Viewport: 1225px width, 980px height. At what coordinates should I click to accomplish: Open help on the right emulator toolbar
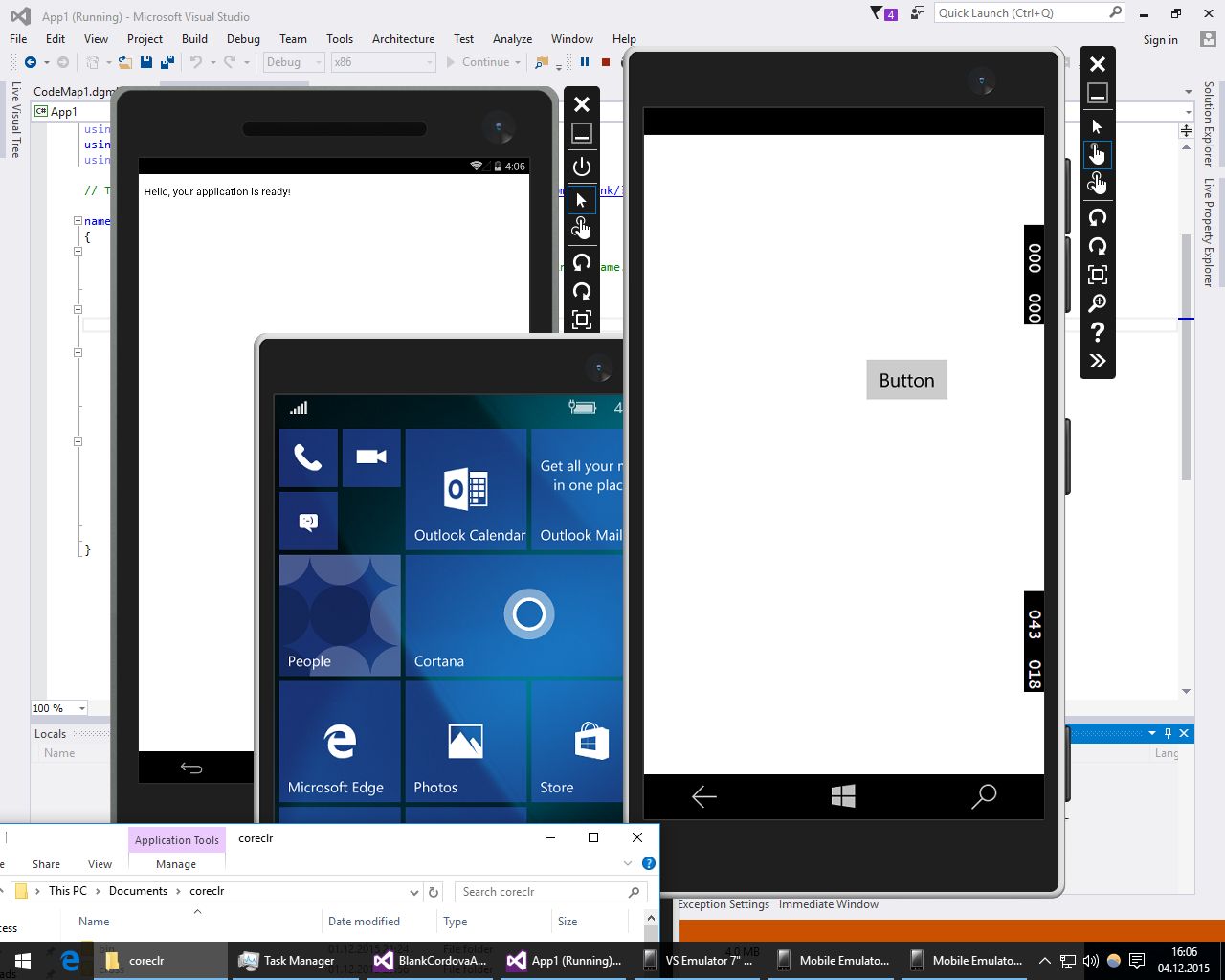(1098, 332)
